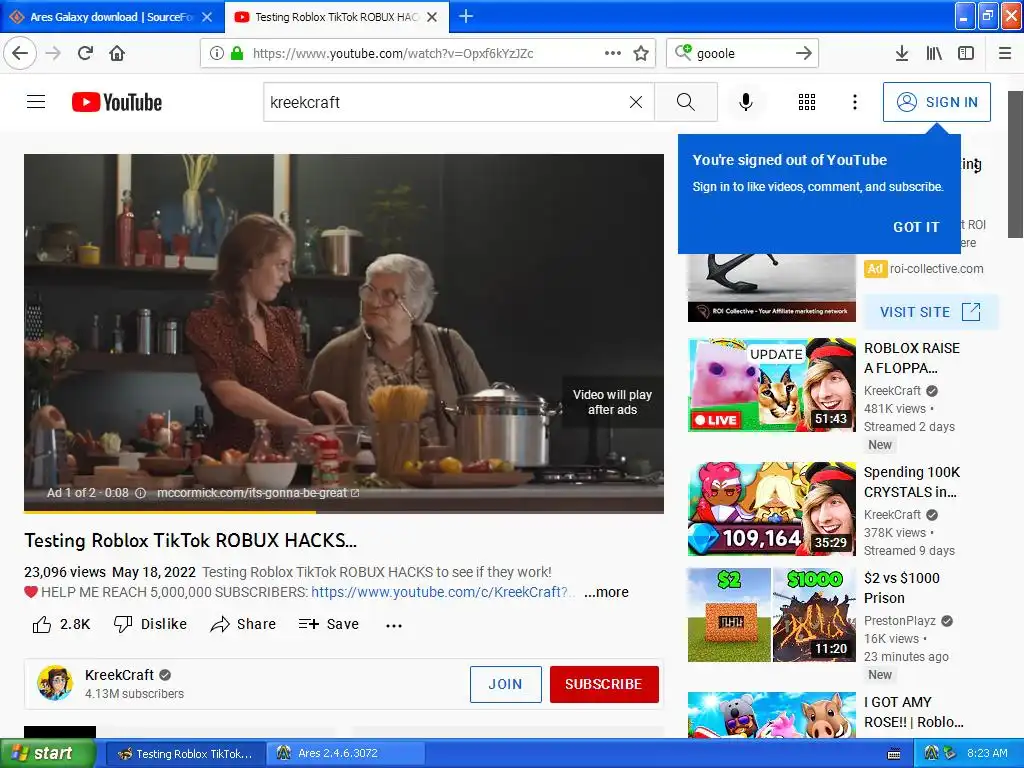Click the KreekCraft channel avatar
The height and width of the screenshot is (768, 1024).
pyautogui.click(x=55, y=683)
